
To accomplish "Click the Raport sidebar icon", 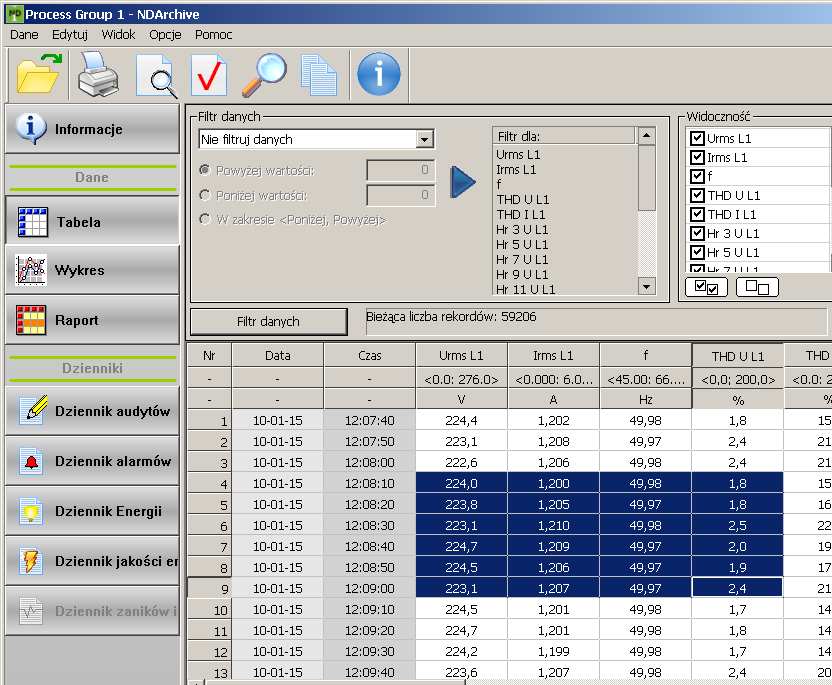I will pos(31,320).
